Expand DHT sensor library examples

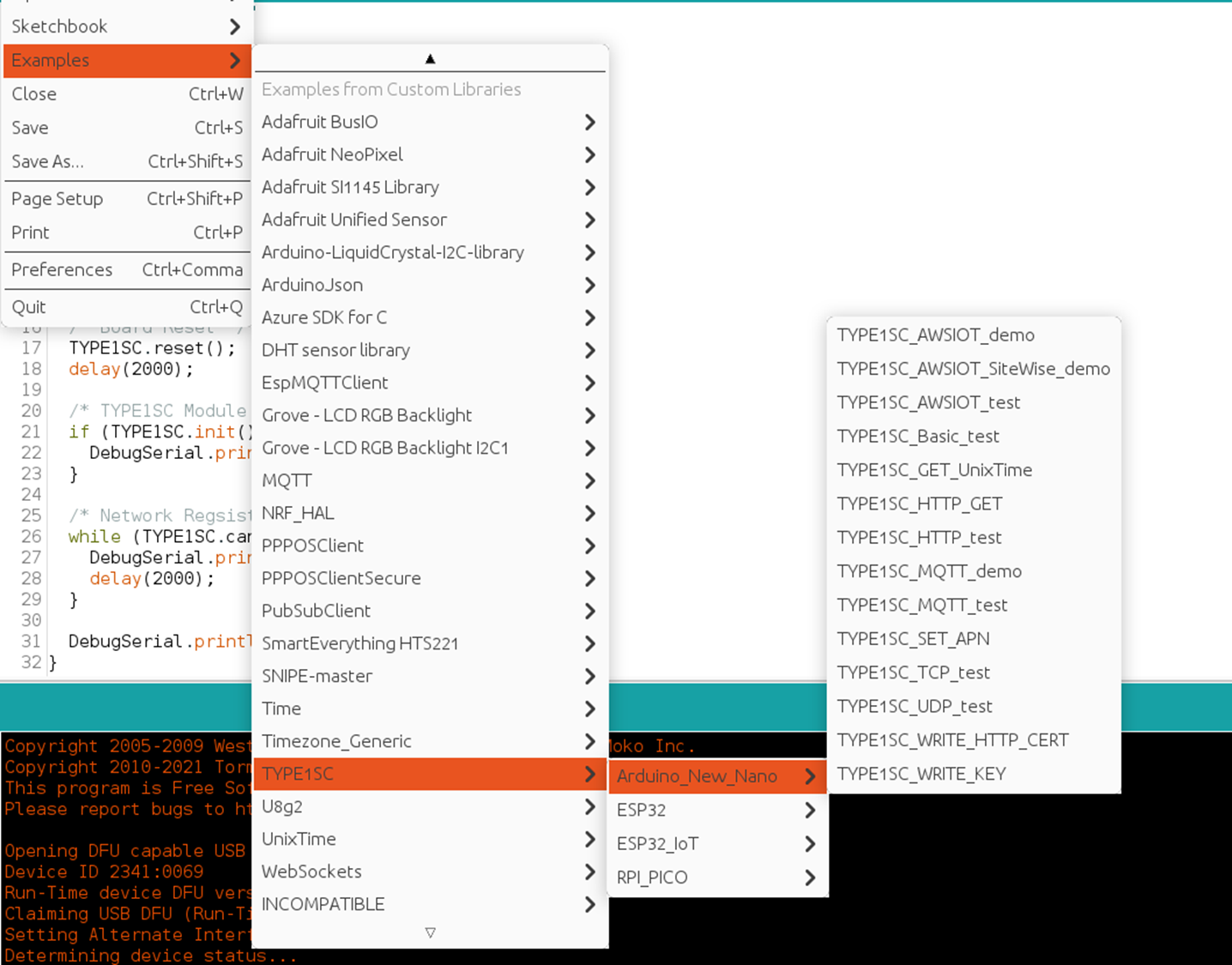431,351
